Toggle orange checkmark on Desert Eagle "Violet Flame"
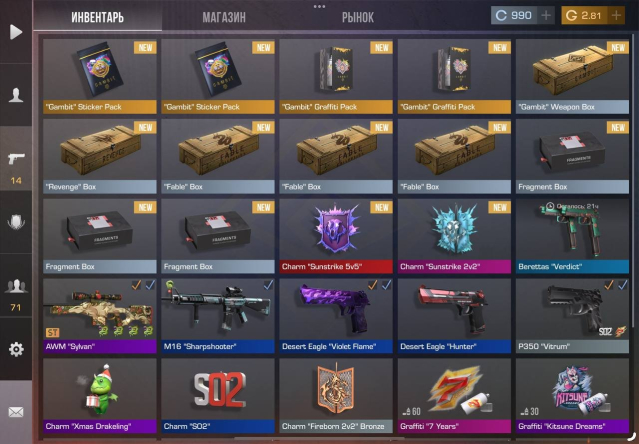 click(372, 285)
